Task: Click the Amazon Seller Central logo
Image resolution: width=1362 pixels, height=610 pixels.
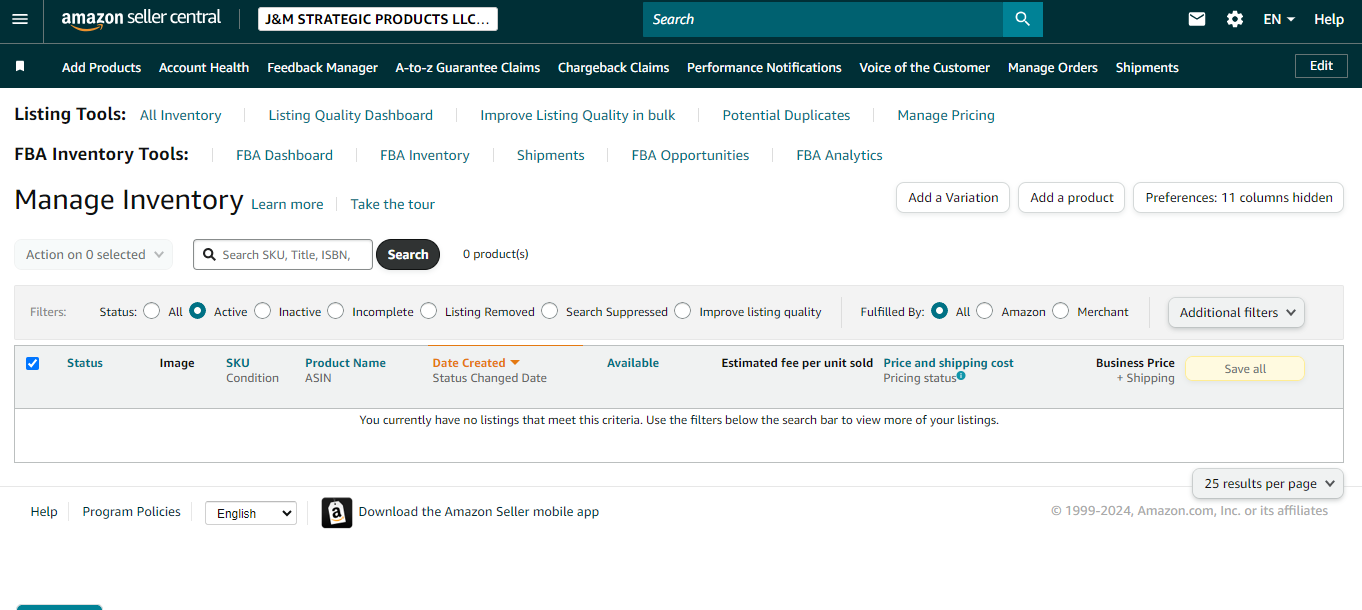Action: (142, 19)
